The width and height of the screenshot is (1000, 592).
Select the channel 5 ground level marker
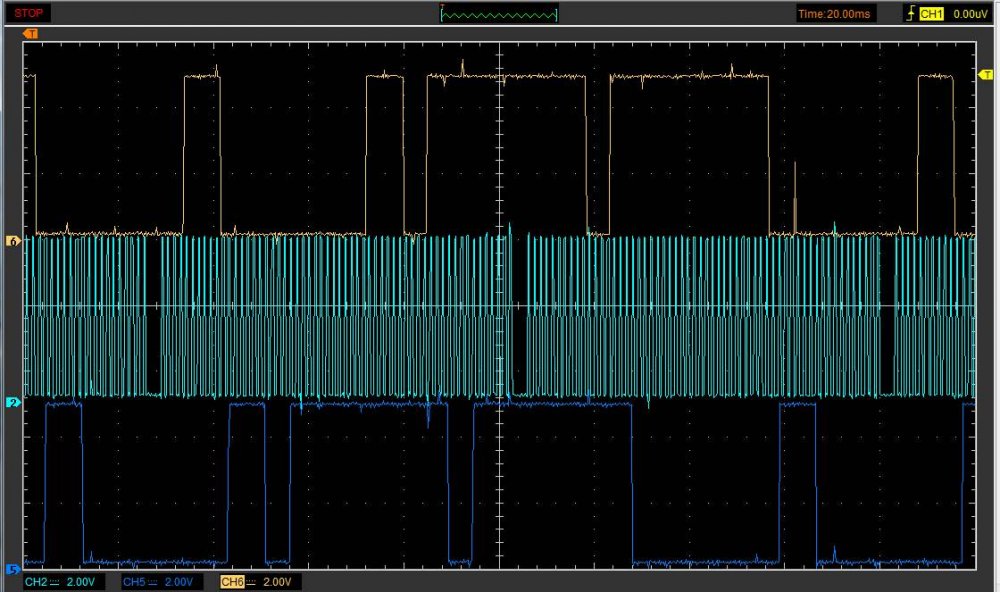click(14, 569)
